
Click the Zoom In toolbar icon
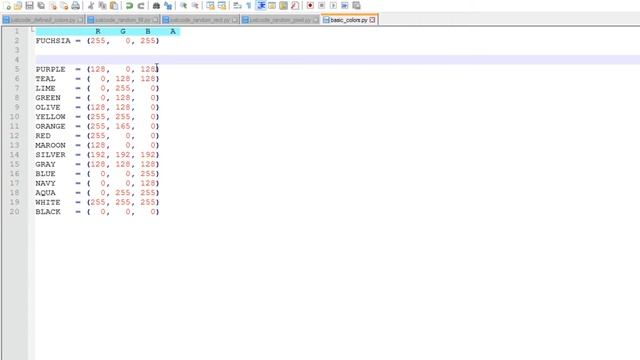tap(183, 6)
